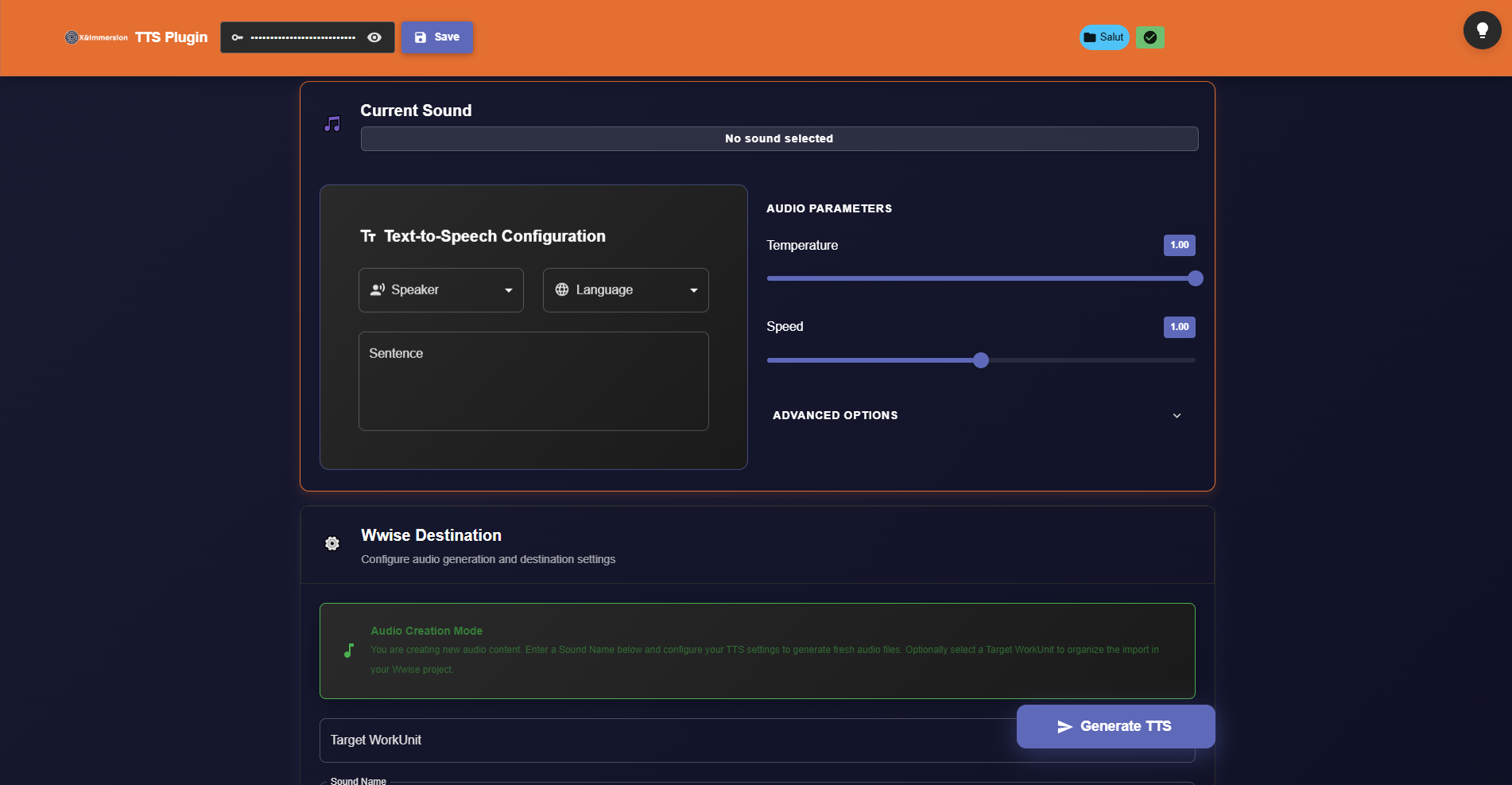Click the Target WorkUnit field

pyautogui.click(x=757, y=740)
